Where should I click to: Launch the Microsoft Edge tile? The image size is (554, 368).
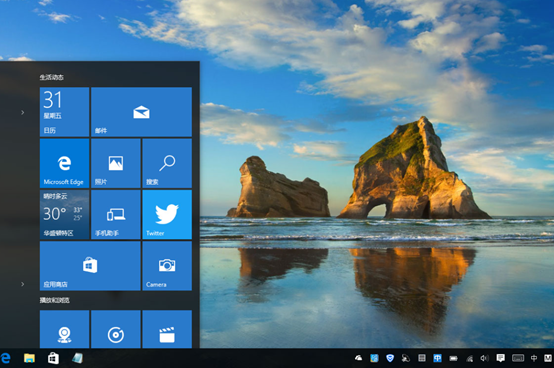(64, 163)
